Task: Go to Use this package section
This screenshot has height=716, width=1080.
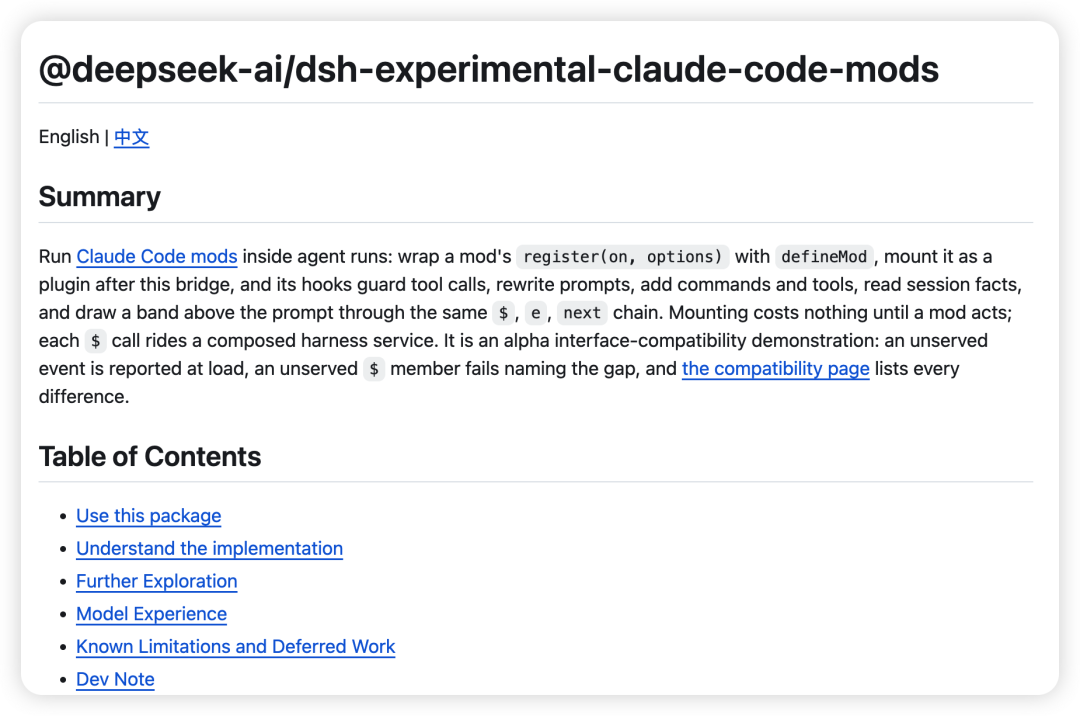Action: [149, 516]
